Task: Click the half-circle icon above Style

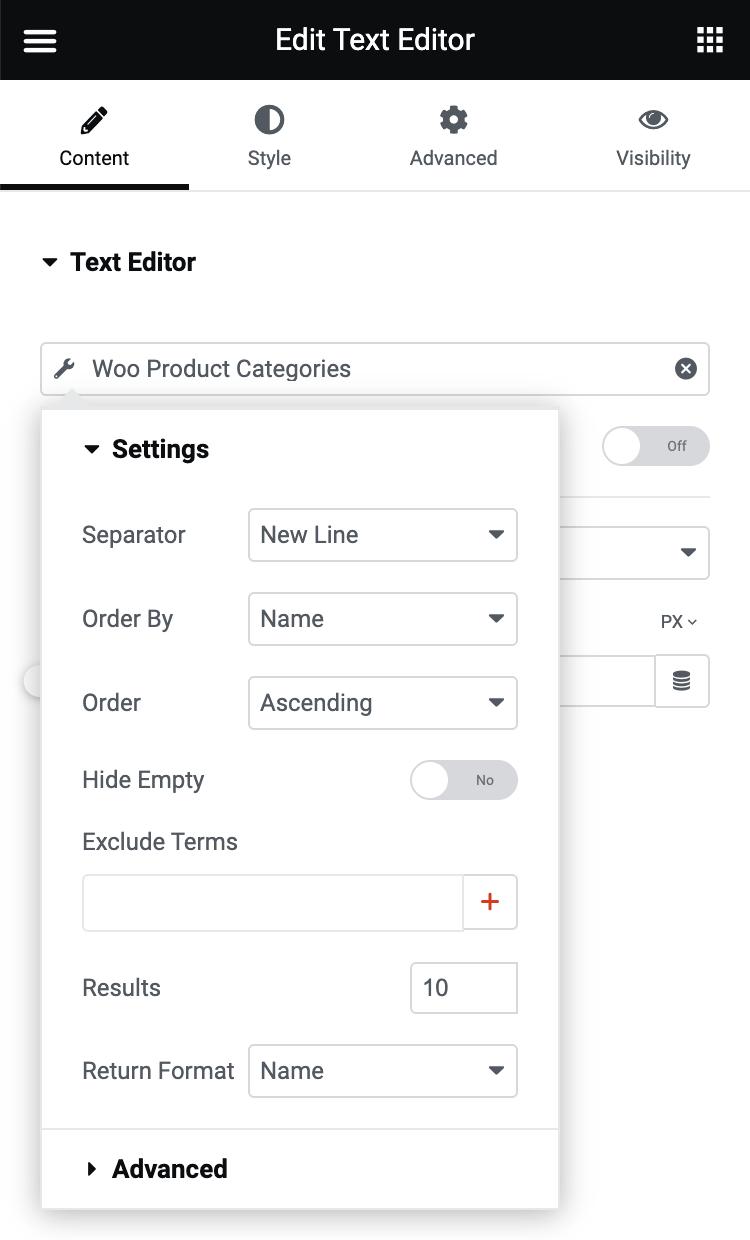Action: (269, 119)
